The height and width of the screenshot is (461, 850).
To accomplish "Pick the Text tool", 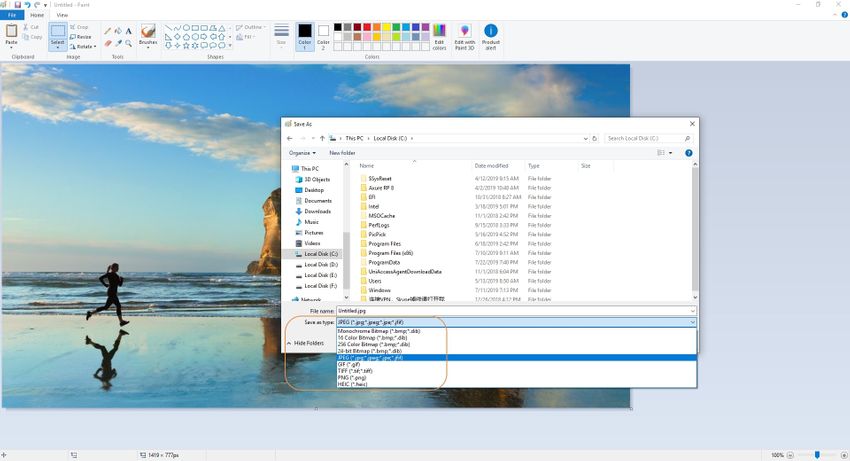I will tap(130, 31).
